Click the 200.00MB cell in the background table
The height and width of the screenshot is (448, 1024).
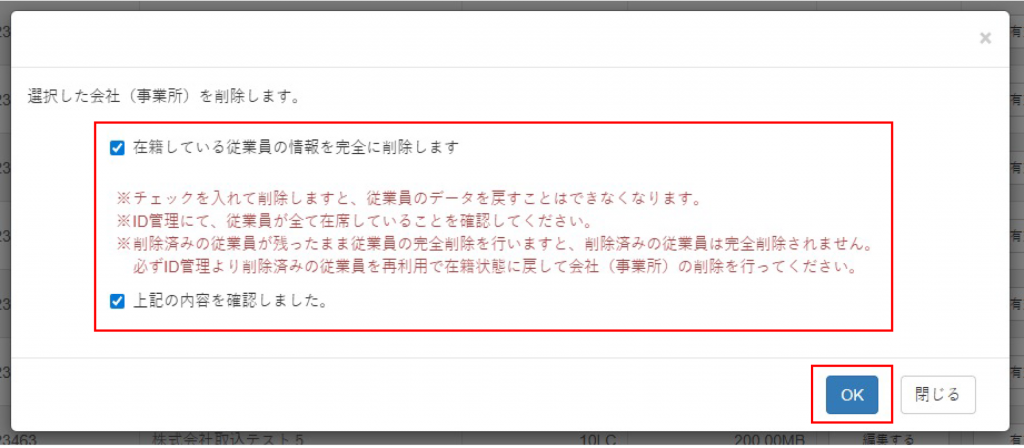[769, 439]
